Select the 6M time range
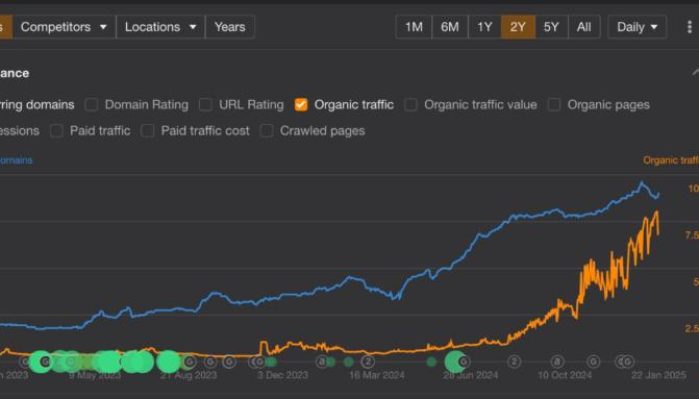Screen dimensions: 699x399 450,27
